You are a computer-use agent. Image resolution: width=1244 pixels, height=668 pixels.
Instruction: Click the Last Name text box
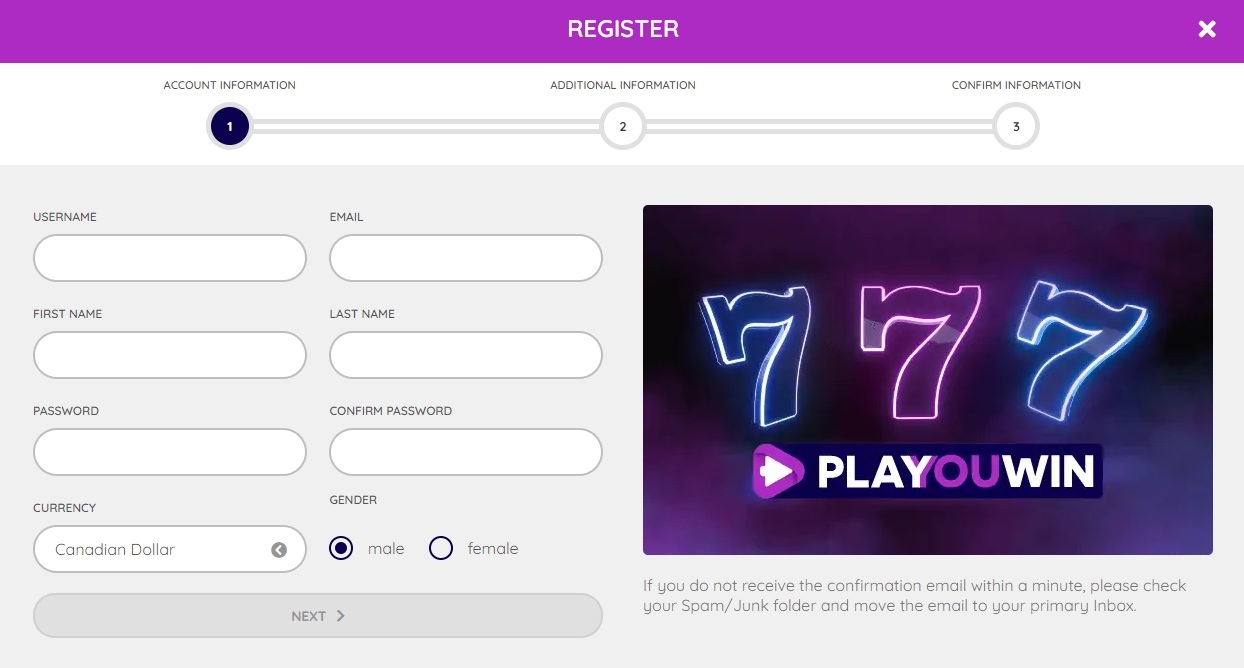pos(465,355)
